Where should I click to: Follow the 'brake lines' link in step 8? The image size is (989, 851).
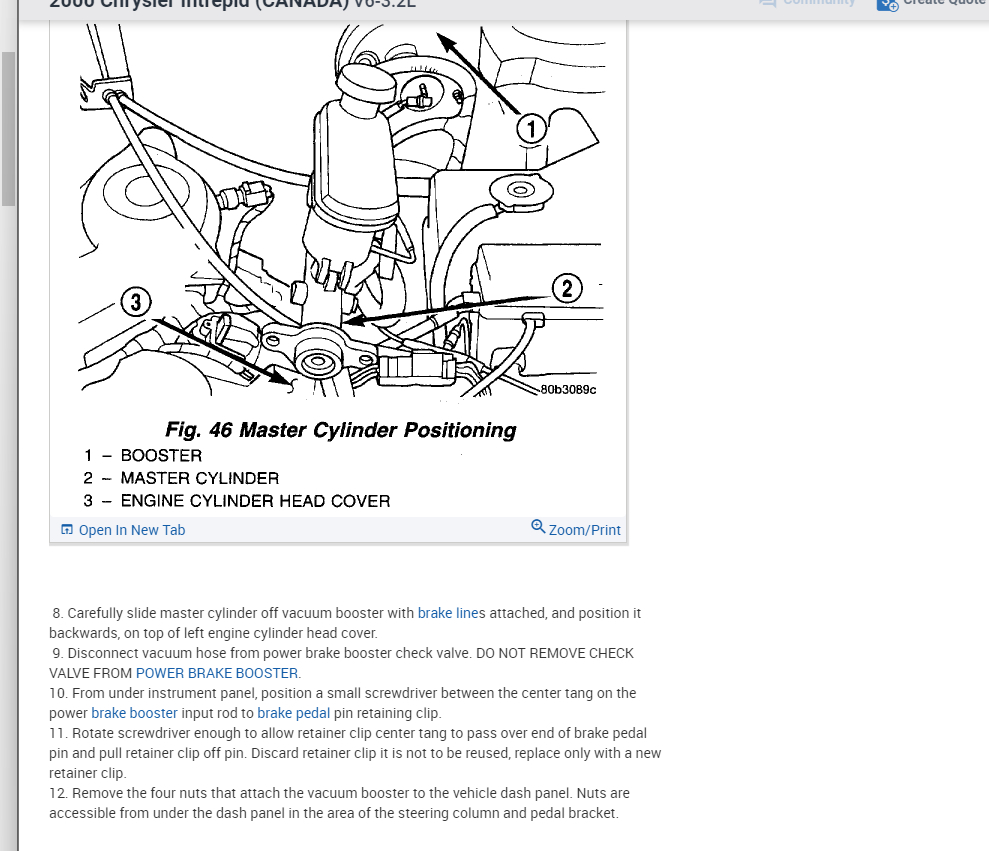click(x=448, y=613)
